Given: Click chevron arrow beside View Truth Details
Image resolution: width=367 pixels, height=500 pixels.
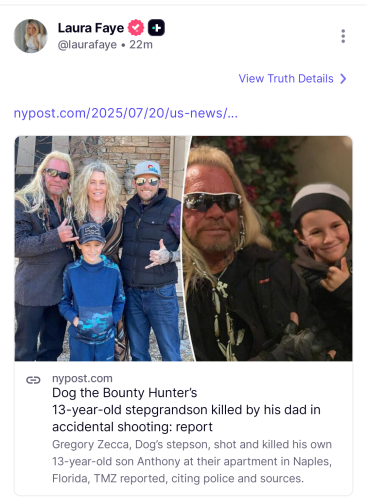Looking at the screenshot, I should click(343, 79).
